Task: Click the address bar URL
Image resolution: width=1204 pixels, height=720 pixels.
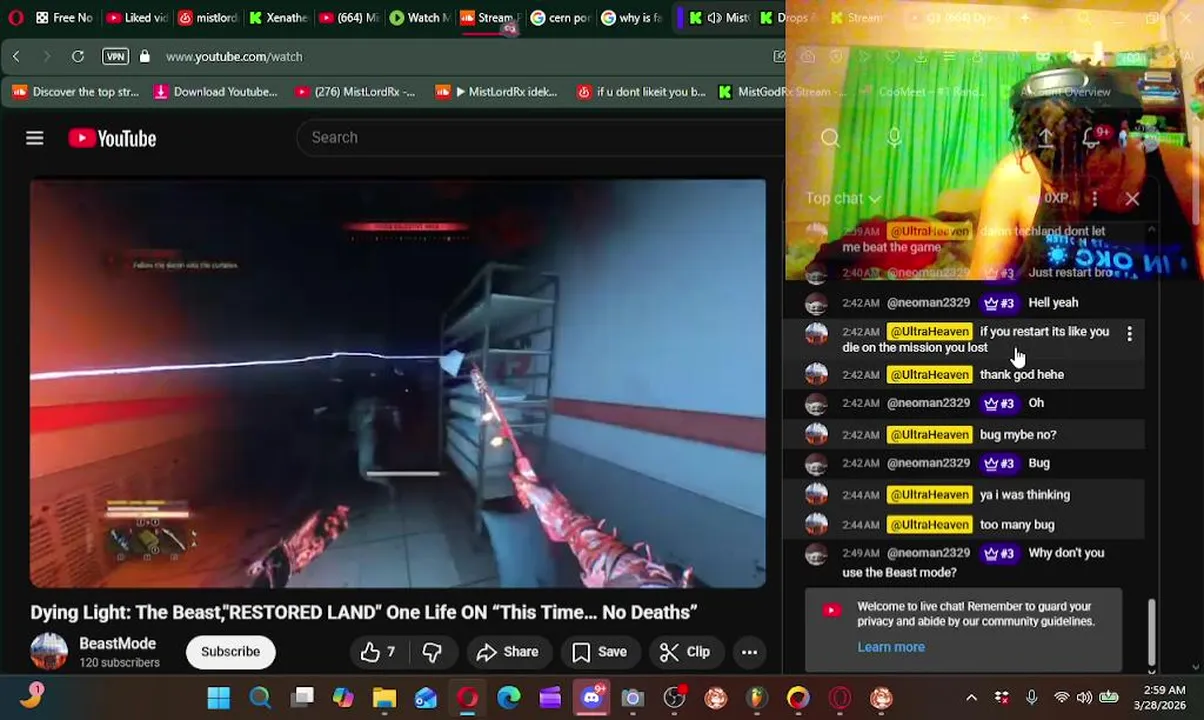Action: point(234,57)
